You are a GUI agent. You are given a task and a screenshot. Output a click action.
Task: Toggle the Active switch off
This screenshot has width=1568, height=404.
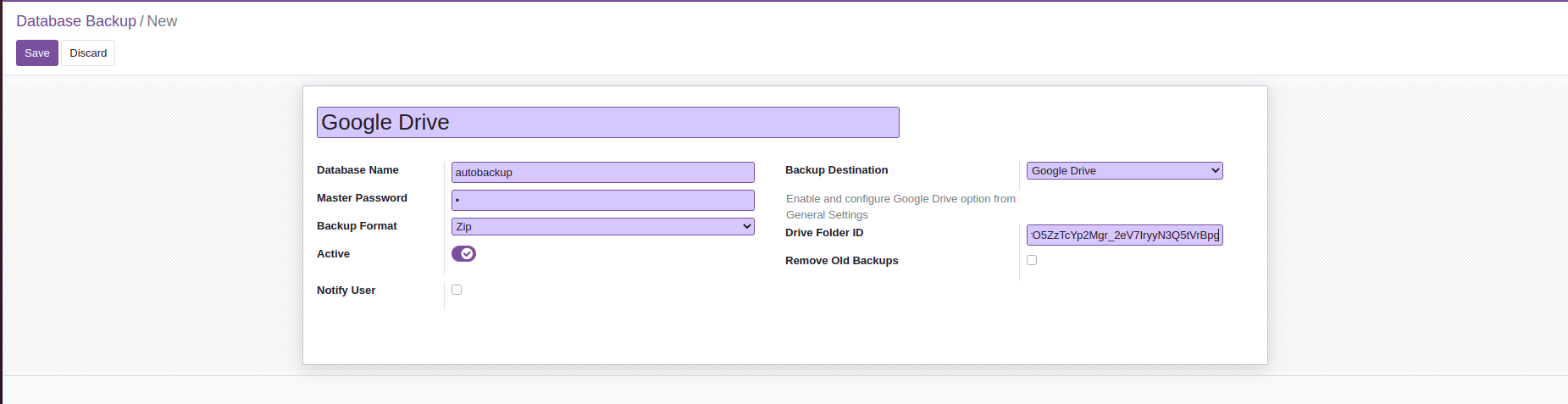point(463,254)
